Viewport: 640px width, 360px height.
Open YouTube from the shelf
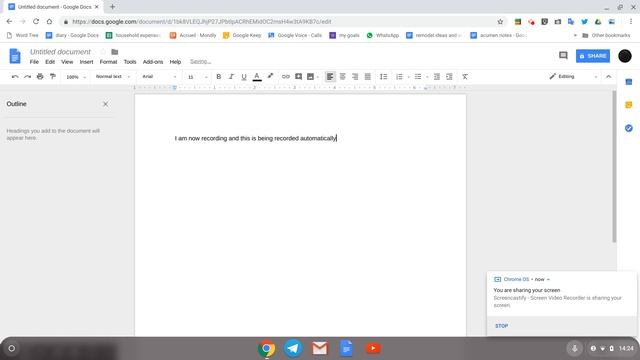click(373, 348)
